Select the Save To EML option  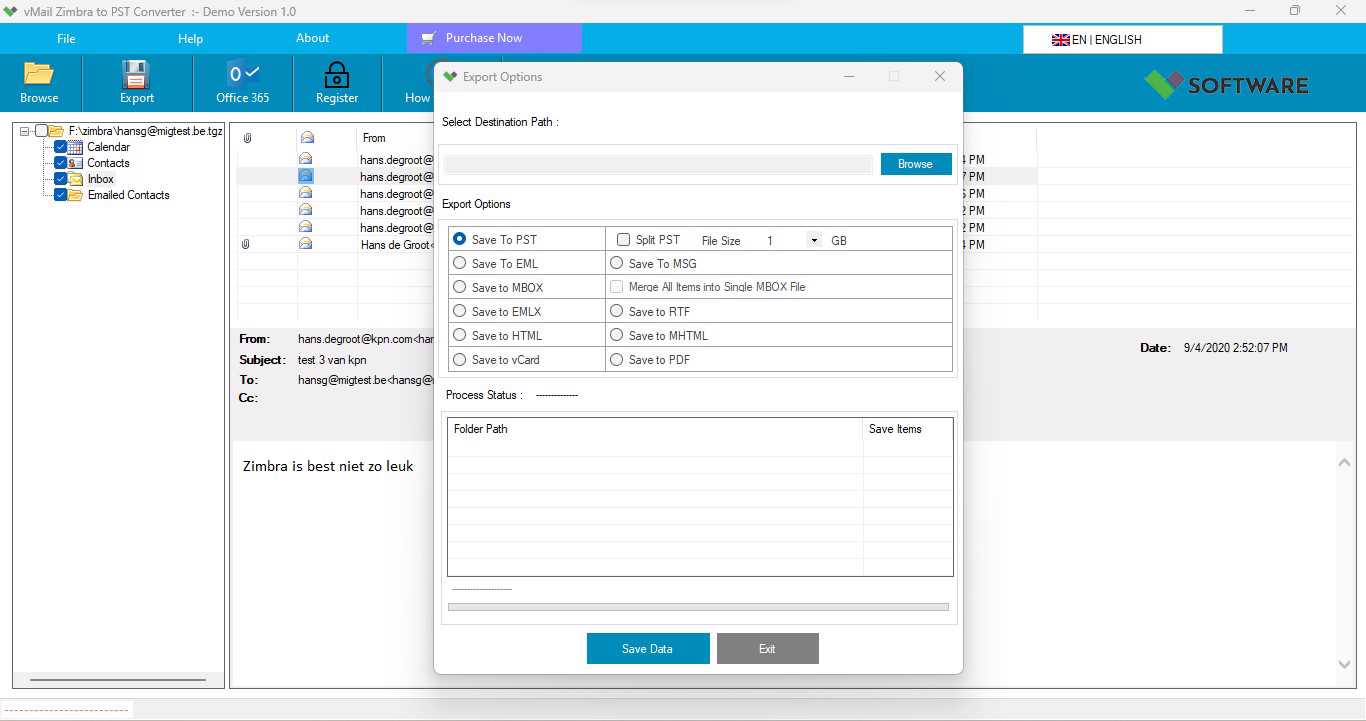point(460,263)
